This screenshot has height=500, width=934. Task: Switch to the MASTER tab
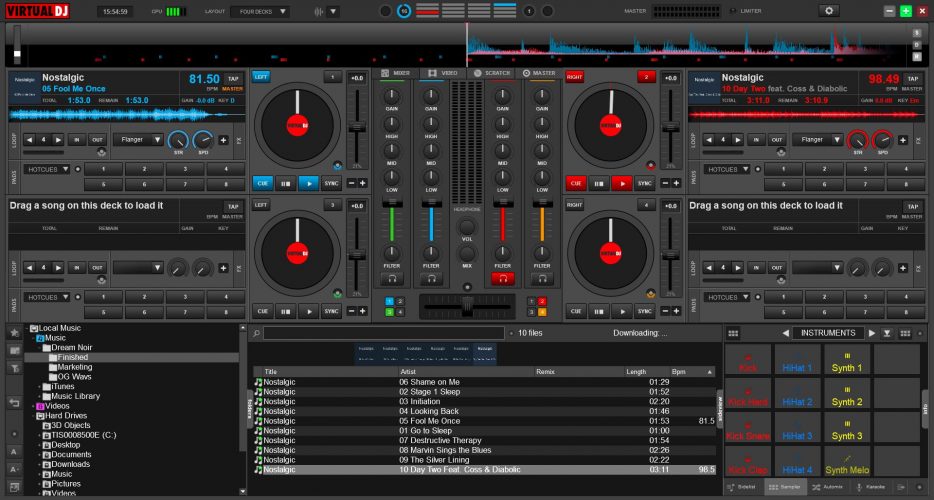[539, 73]
